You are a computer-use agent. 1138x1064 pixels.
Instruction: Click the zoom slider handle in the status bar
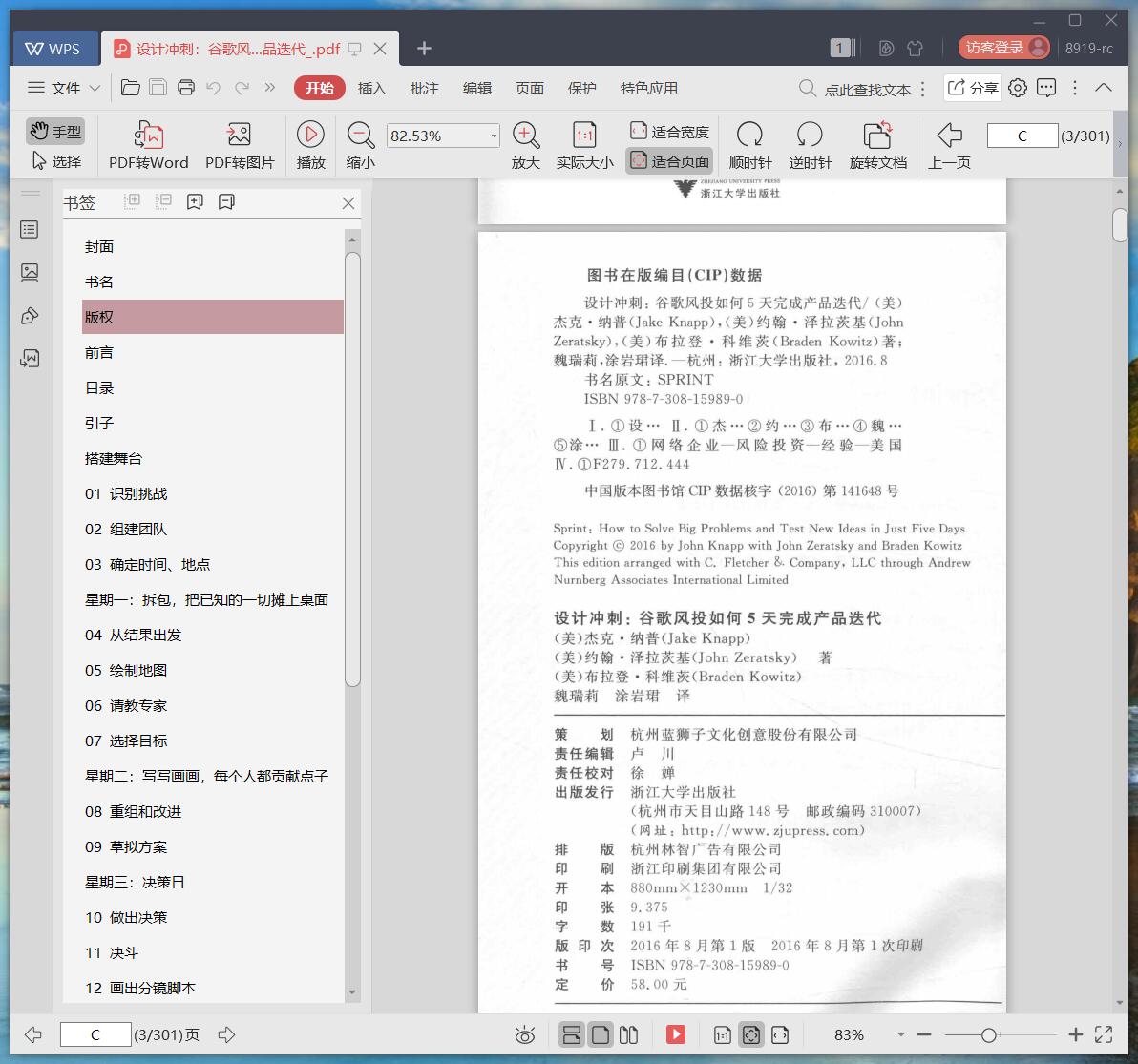point(988,1035)
